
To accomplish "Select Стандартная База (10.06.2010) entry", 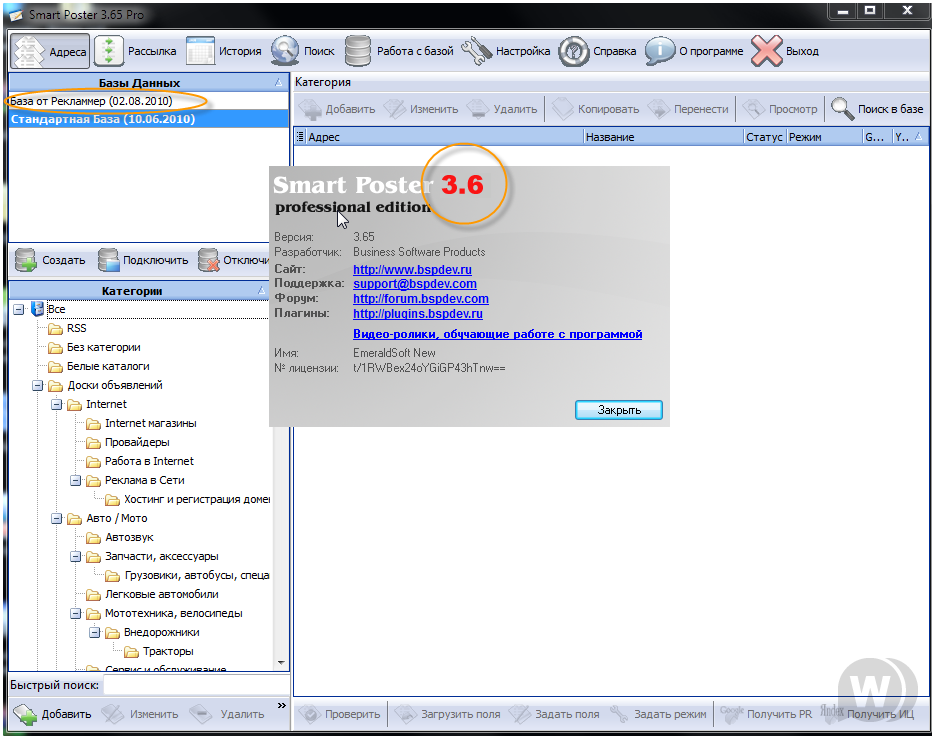I will (148, 119).
